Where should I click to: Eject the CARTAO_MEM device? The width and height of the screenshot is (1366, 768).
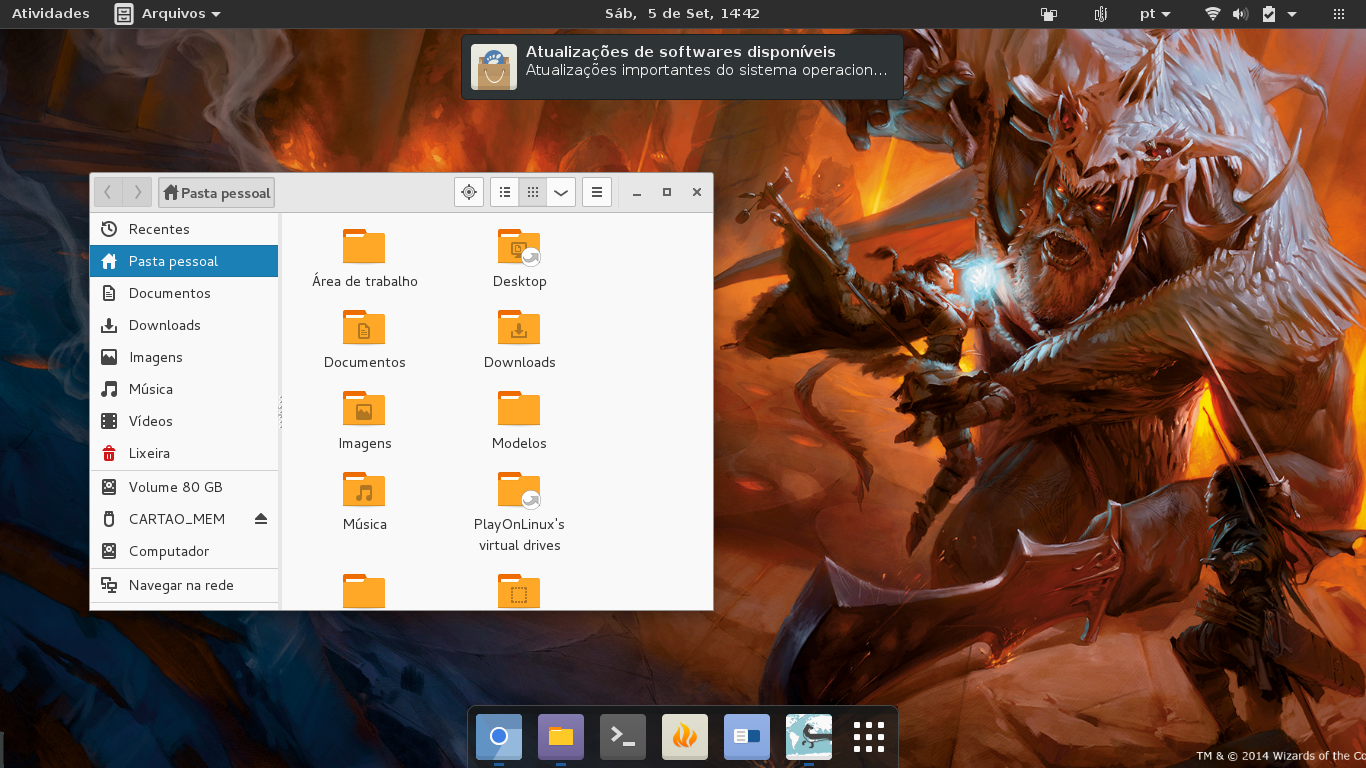(x=261, y=519)
